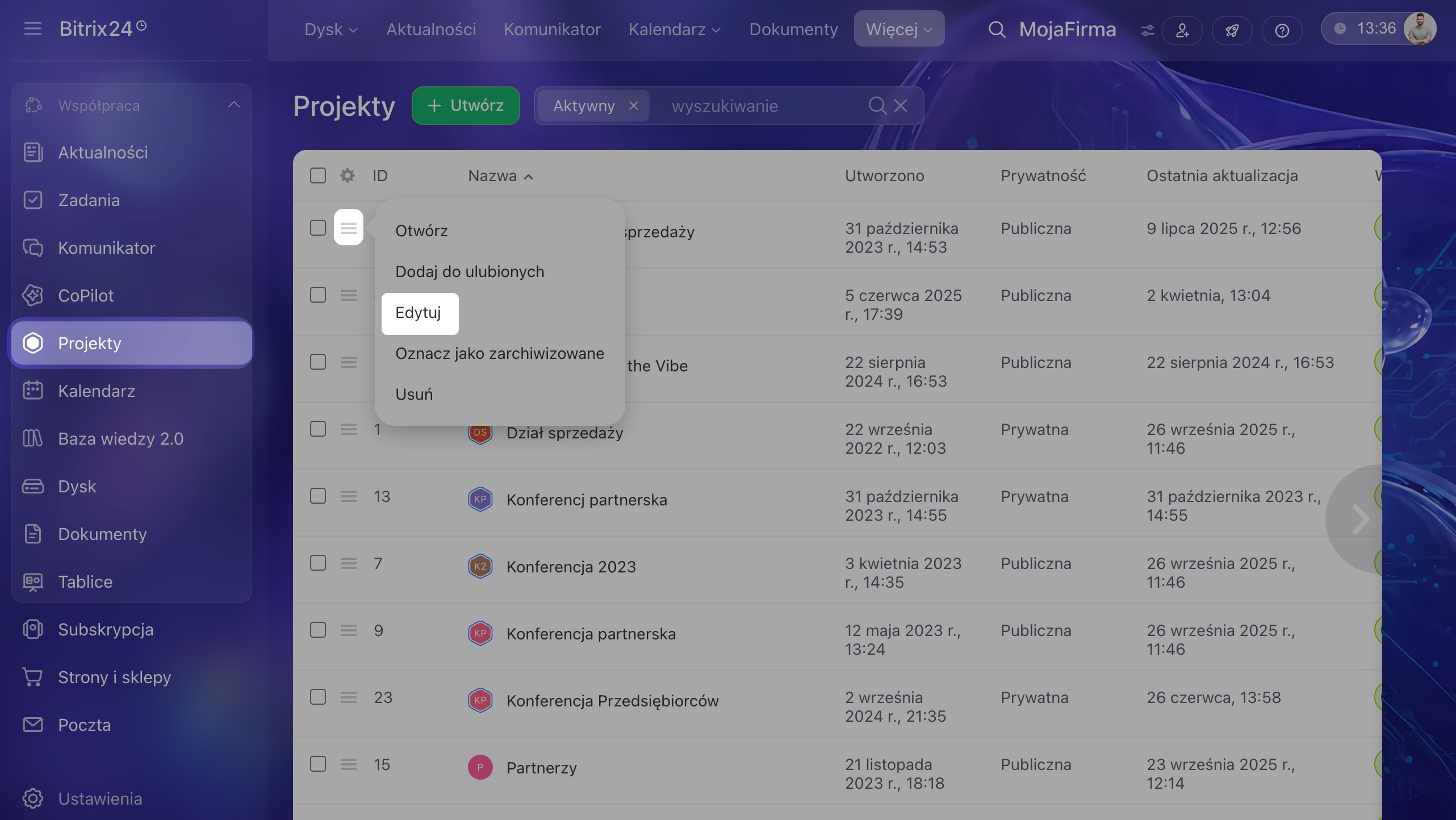
Task: Expand the Więcej dropdown in top menu
Action: coord(899,29)
